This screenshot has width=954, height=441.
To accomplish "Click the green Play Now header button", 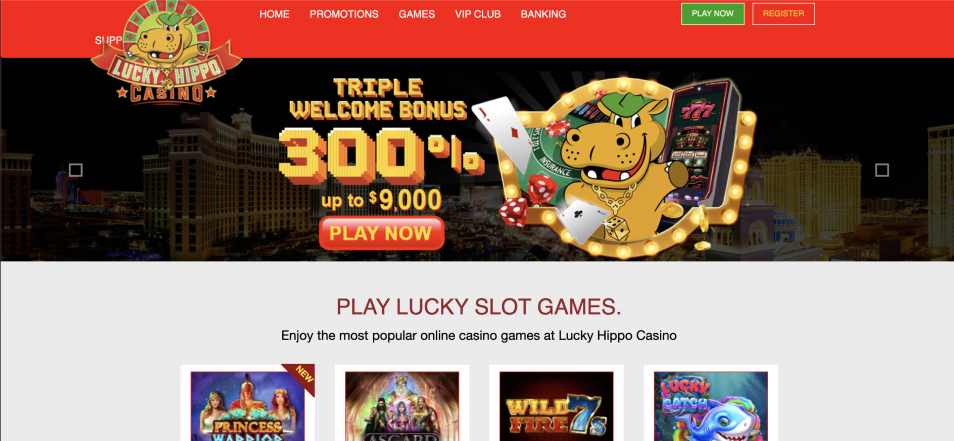I will tap(712, 14).
